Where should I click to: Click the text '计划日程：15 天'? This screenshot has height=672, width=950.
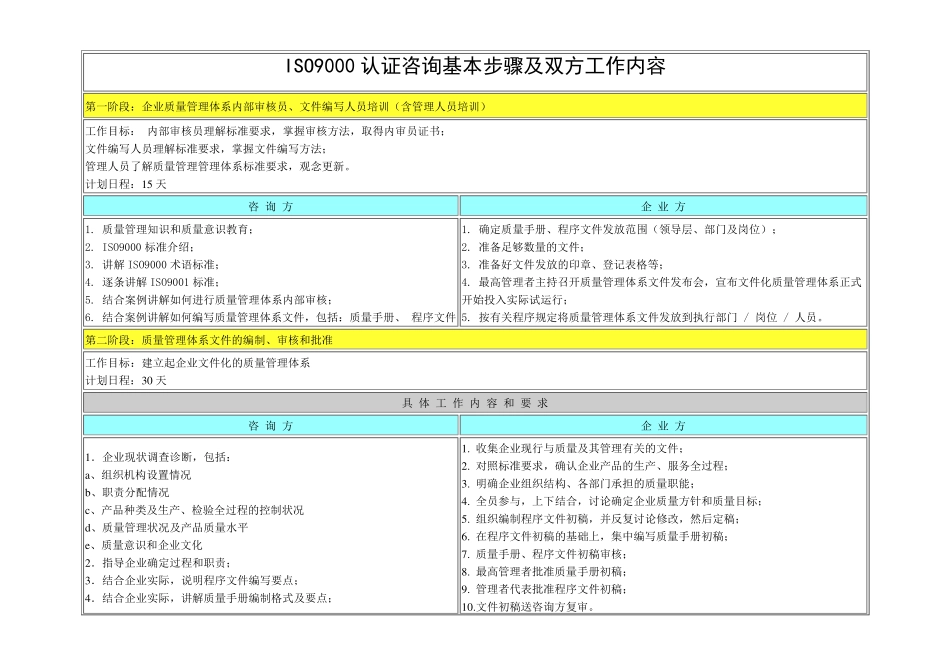click(x=126, y=184)
